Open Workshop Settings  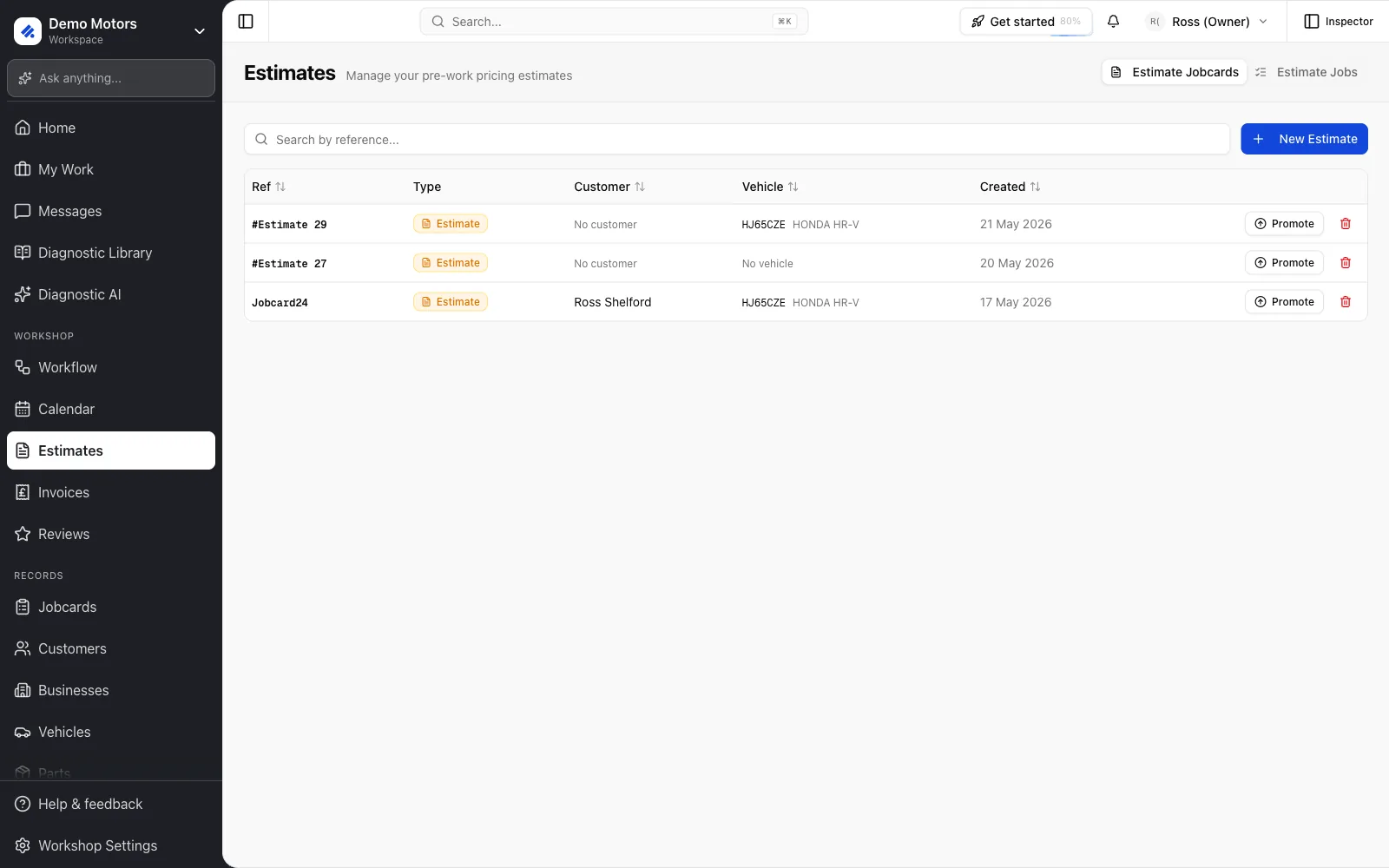pos(111,845)
